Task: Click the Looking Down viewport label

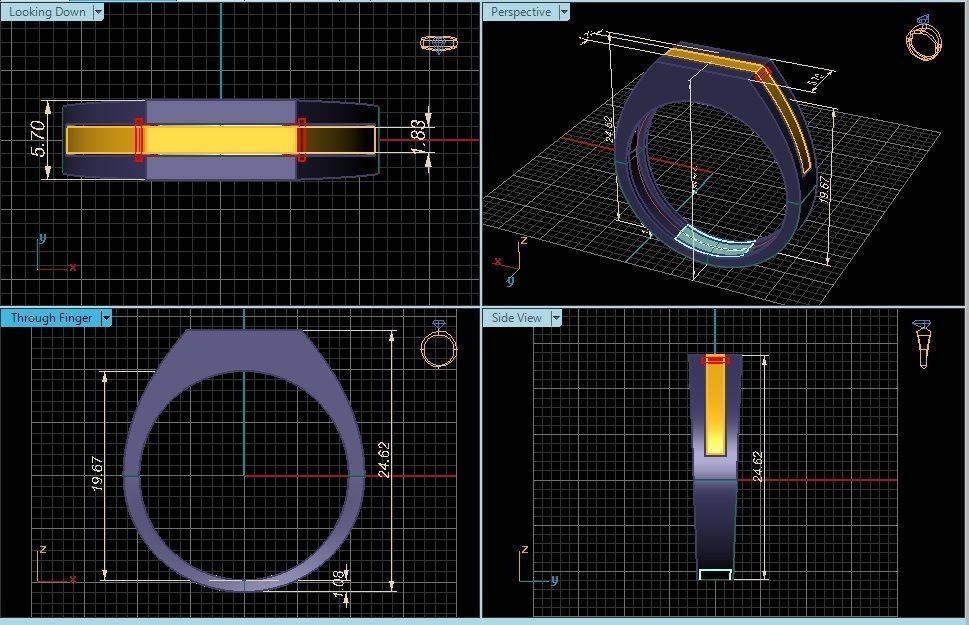Action: tap(47, 12)
